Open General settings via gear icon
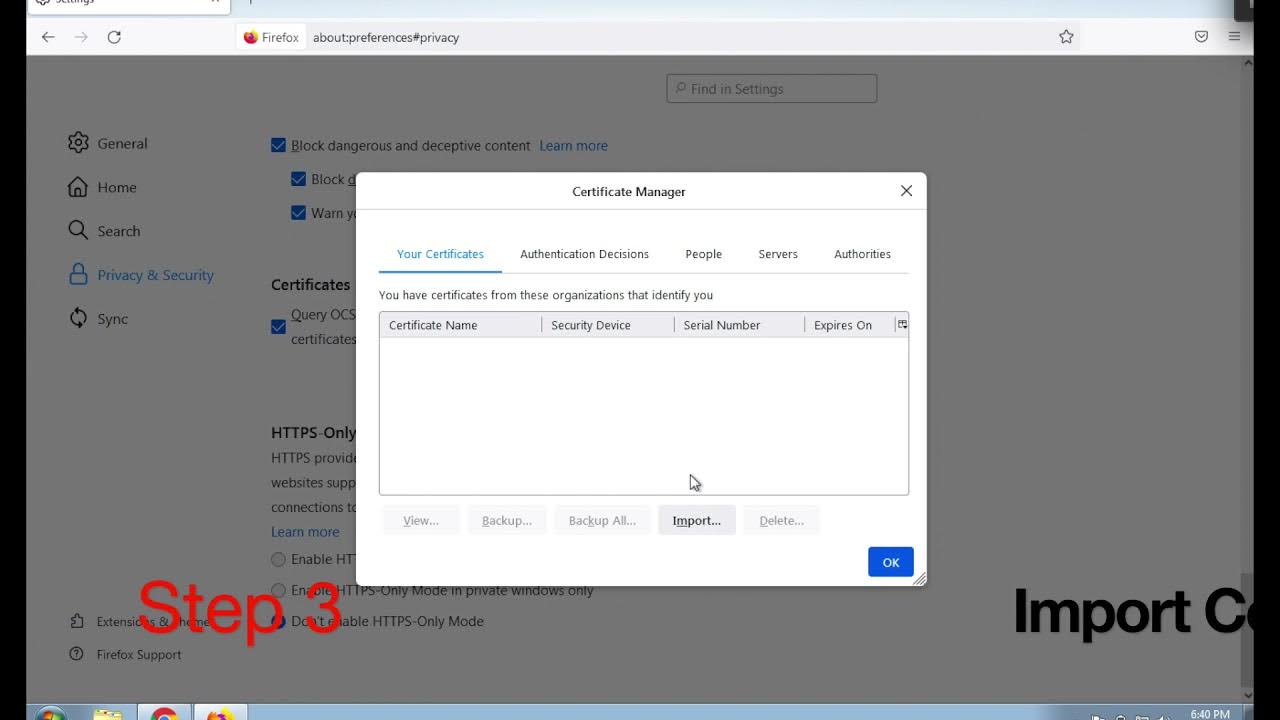The height and width of the screenshot is (720, 1280). 78,143
